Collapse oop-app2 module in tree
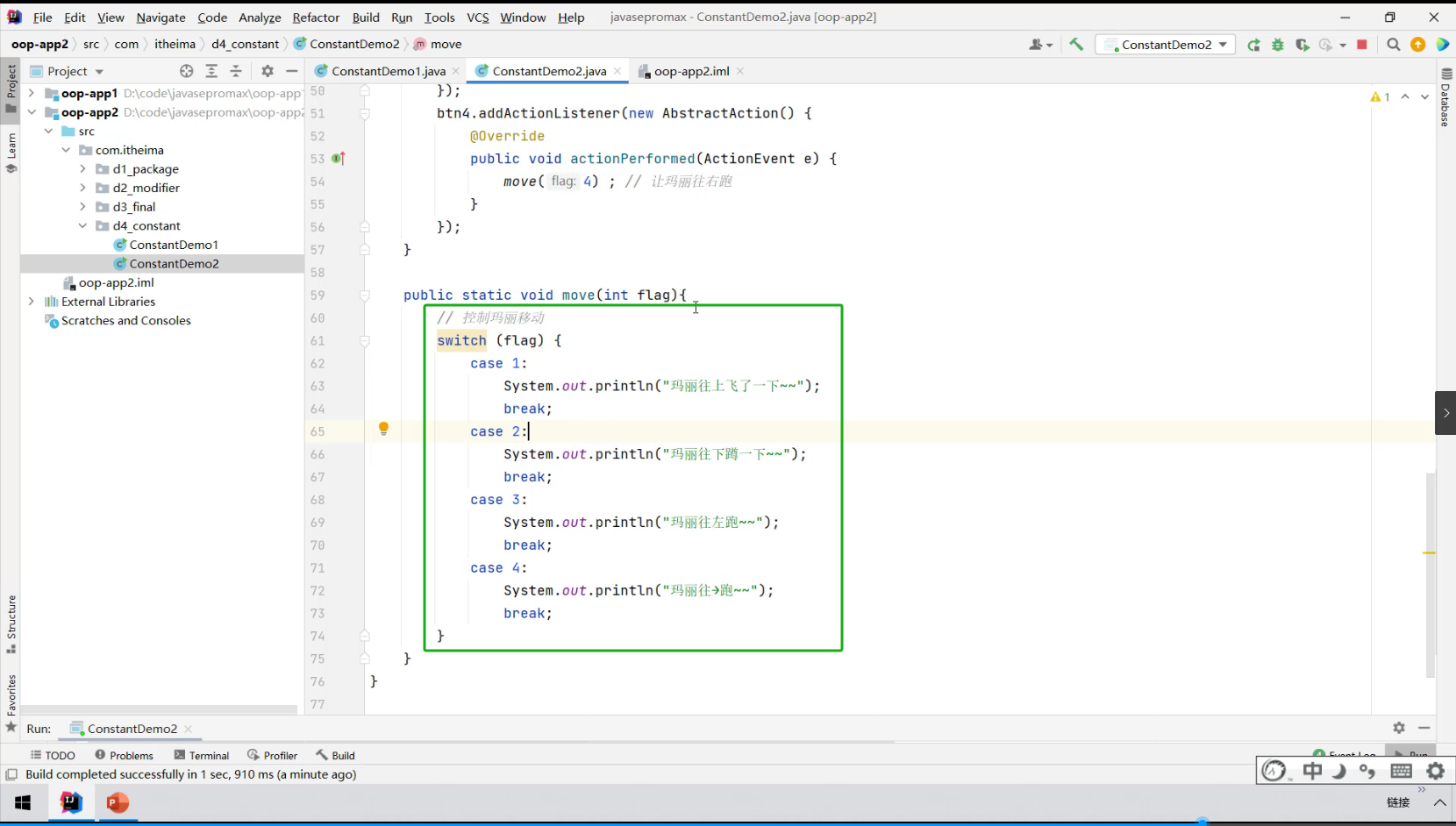 point(32,112)
